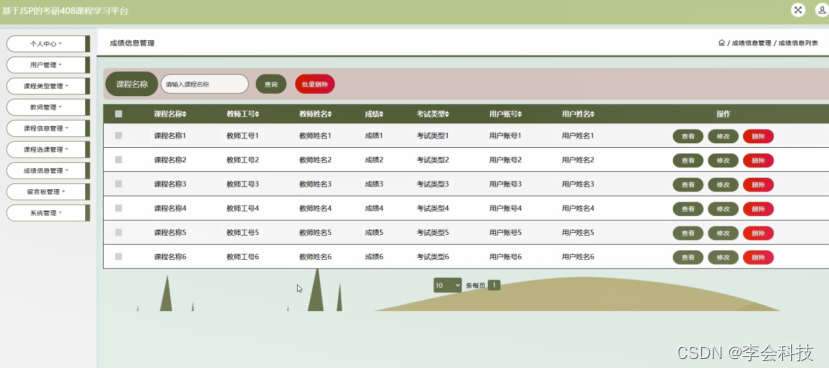
Task: Check the row checkbox for 课程名称4
Action: tap(118, 208)
